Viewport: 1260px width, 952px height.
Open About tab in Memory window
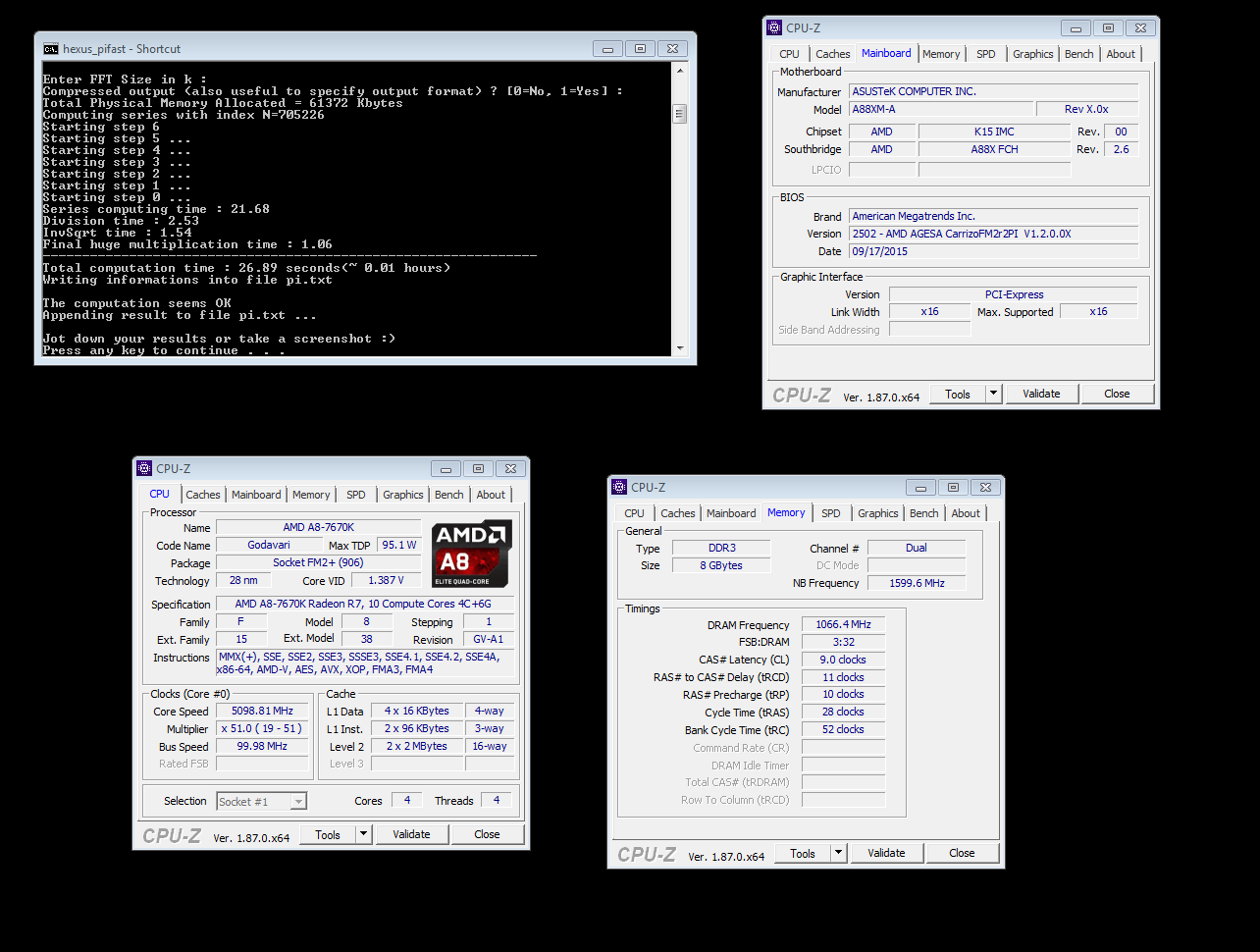(966, 513)
